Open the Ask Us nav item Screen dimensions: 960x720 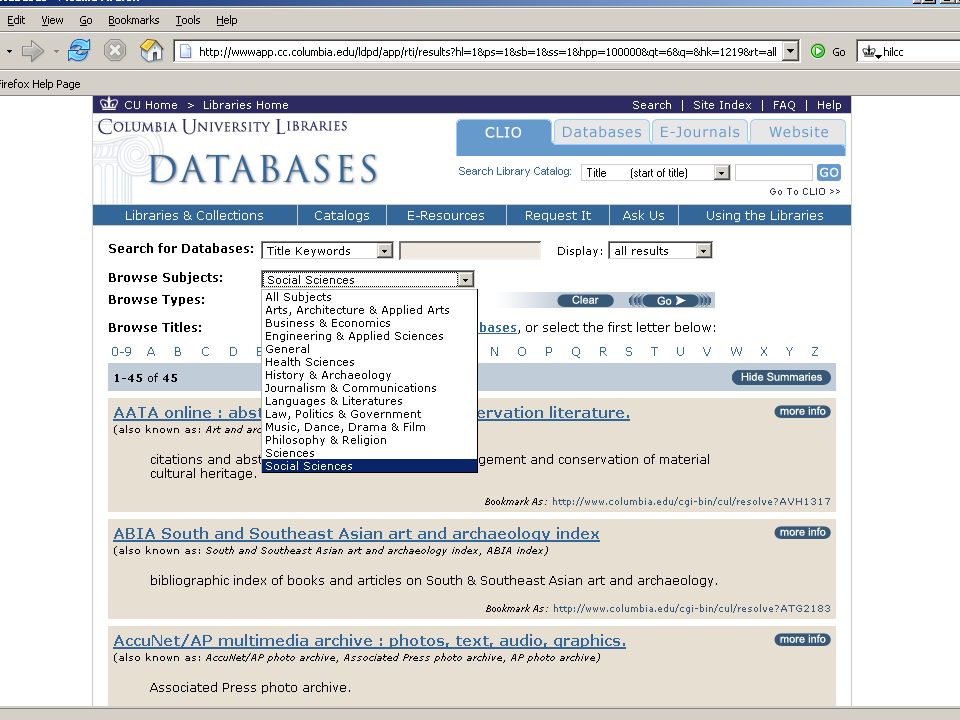[x=643, y=216]
